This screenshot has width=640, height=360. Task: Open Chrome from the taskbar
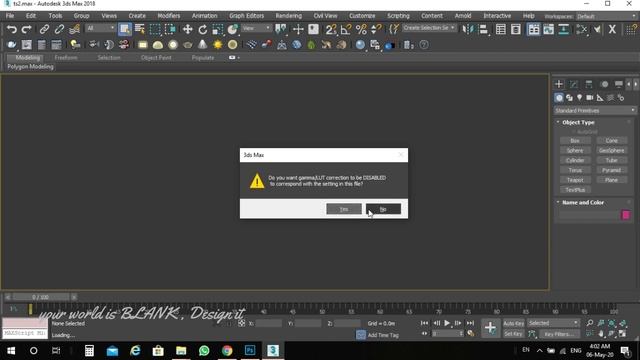[x=227, y=350]
